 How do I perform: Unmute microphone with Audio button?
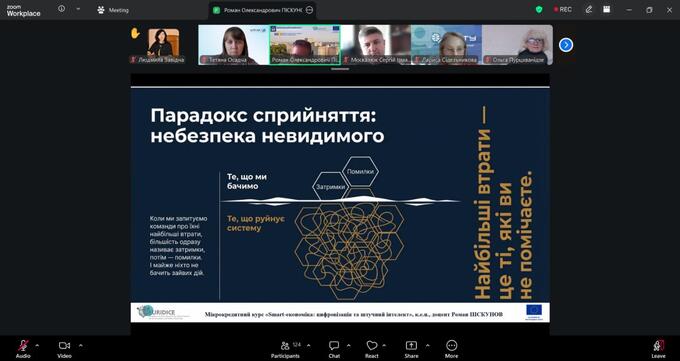[23, 348]
